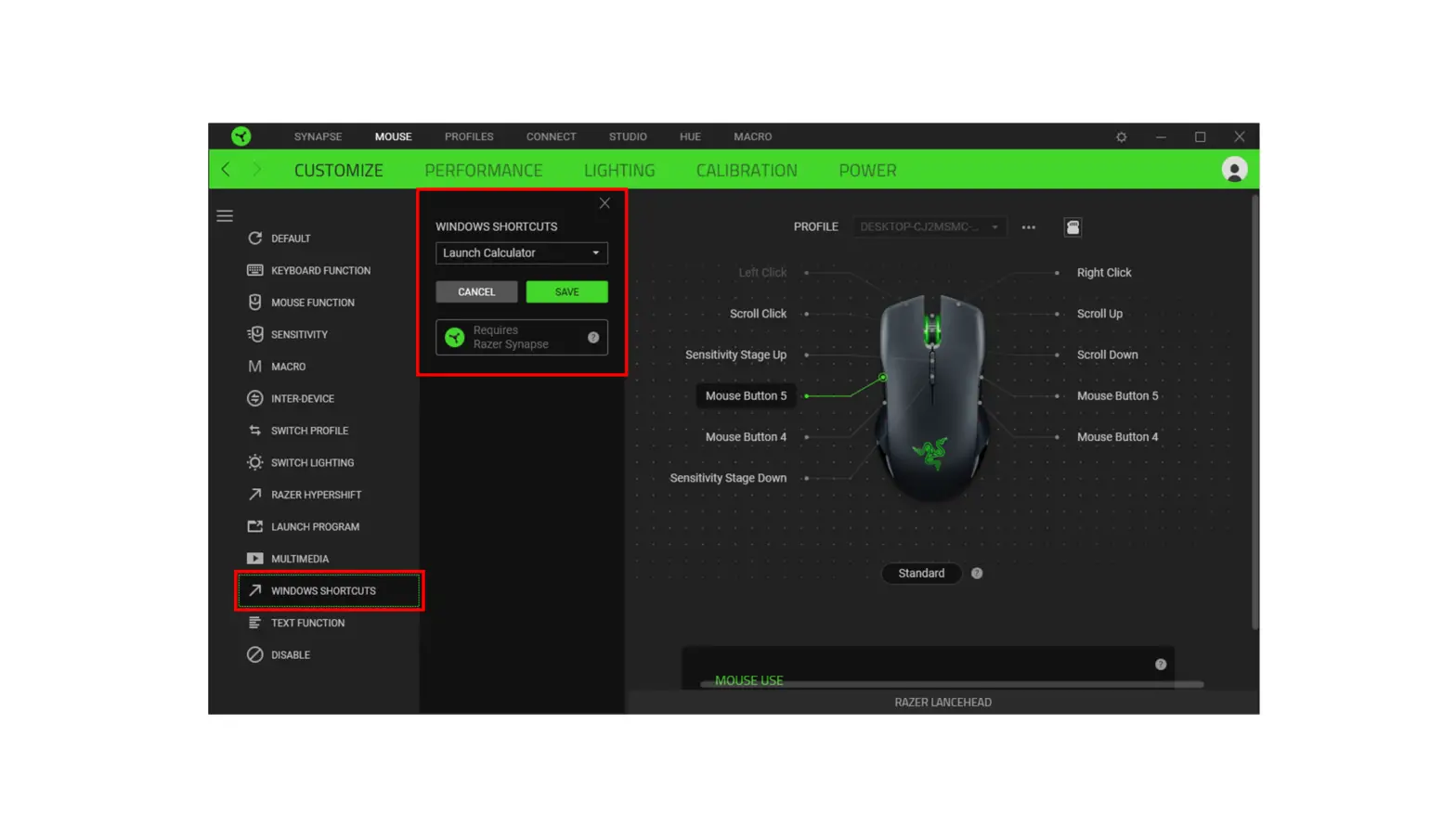Select the Sensitivity Stage Down assignment

click(x=728, y=478)
